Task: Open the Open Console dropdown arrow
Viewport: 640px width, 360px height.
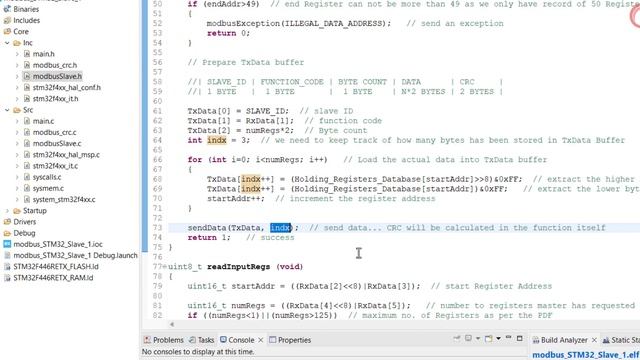Action: [498, 339]
